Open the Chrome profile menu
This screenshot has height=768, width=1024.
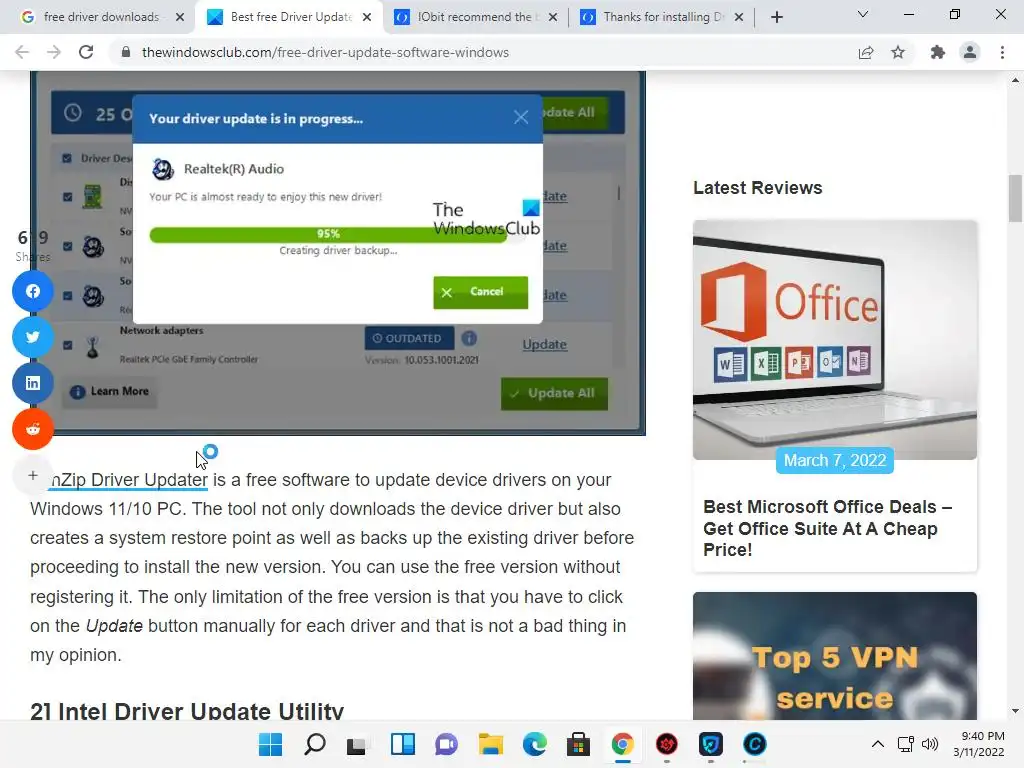click(x=970, y=52)
